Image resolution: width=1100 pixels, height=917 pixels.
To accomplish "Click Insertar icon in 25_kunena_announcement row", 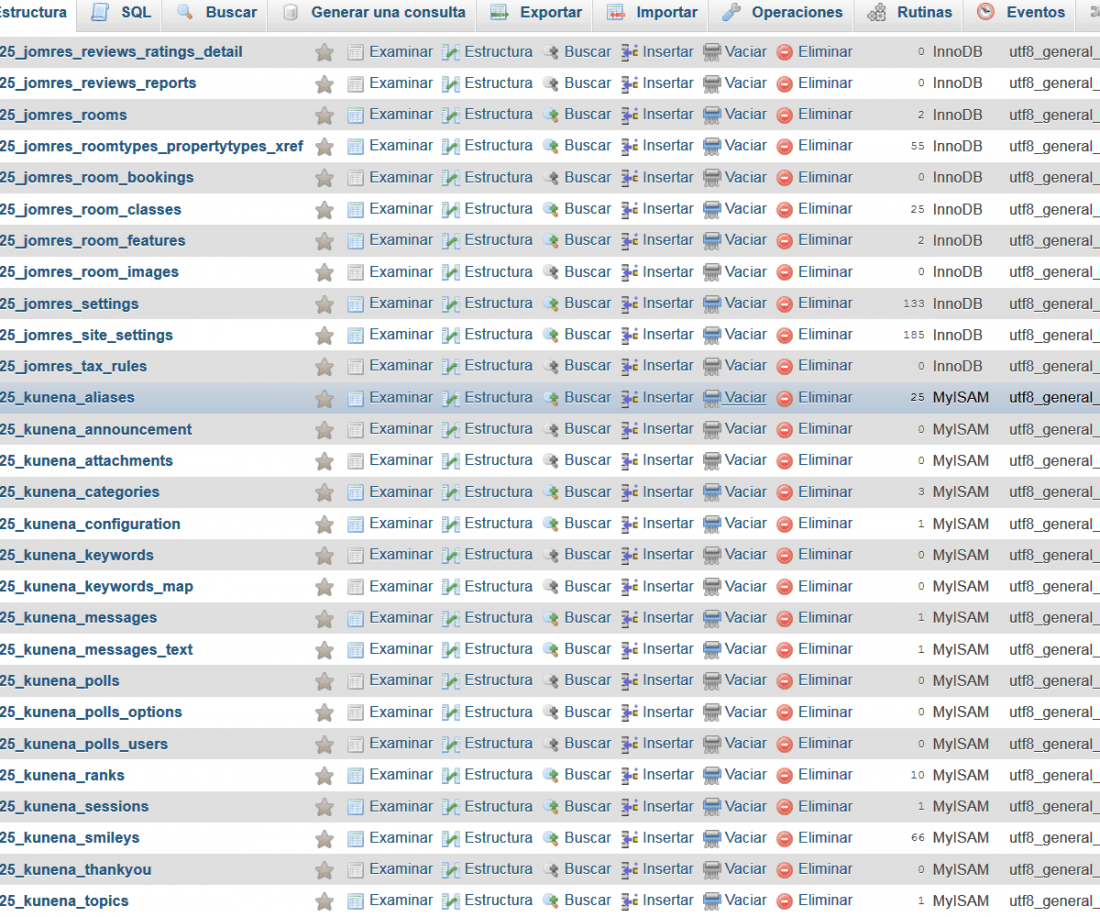I will click(x=629, y=430).
